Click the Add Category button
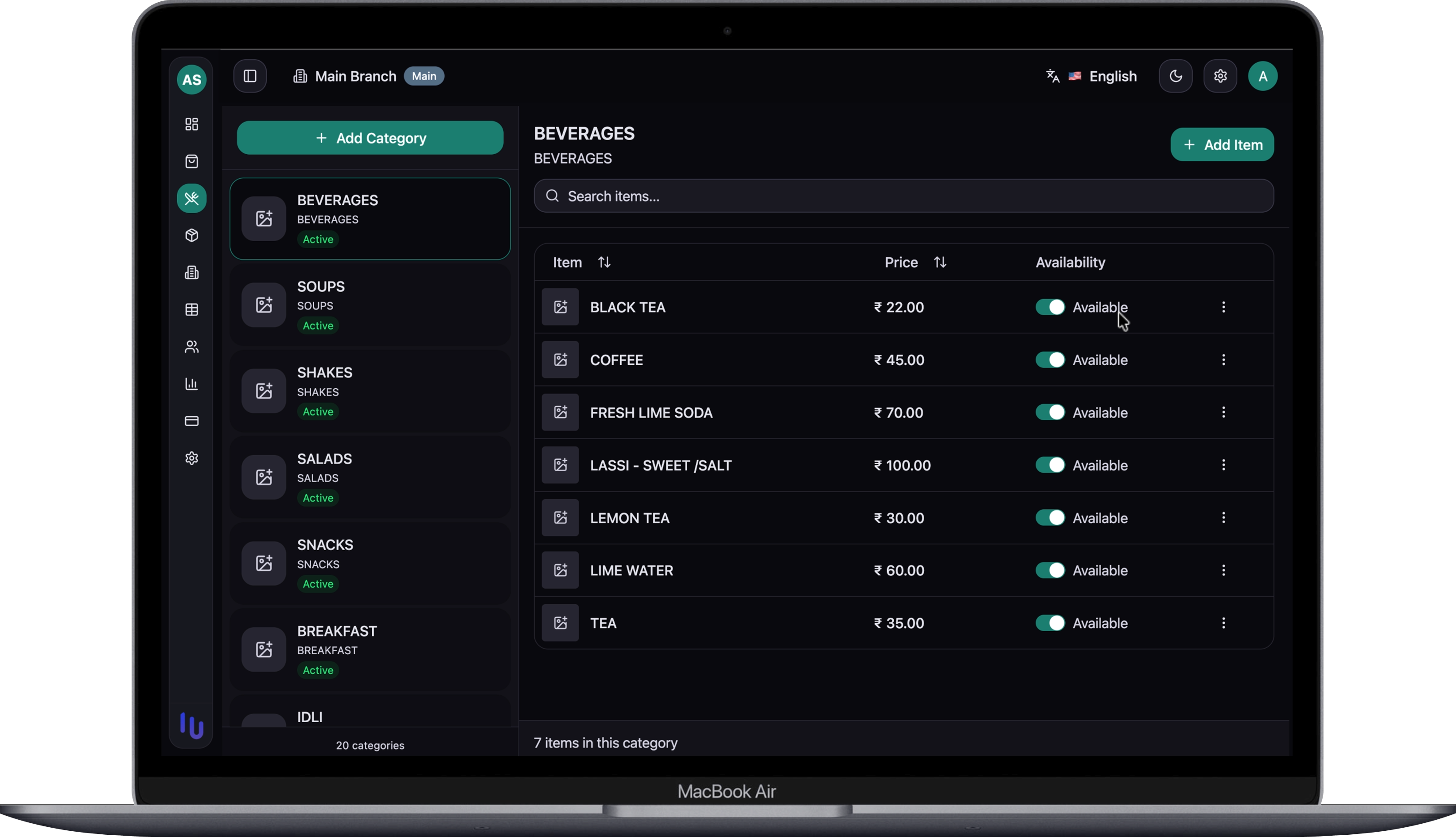 tap(370, 138)
